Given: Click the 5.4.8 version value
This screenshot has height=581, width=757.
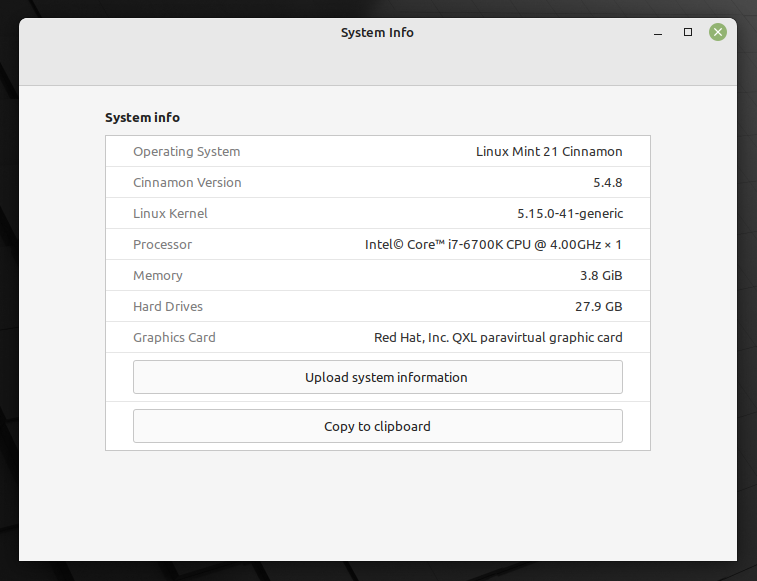Looking at the screenshot, I should (608, 183).
